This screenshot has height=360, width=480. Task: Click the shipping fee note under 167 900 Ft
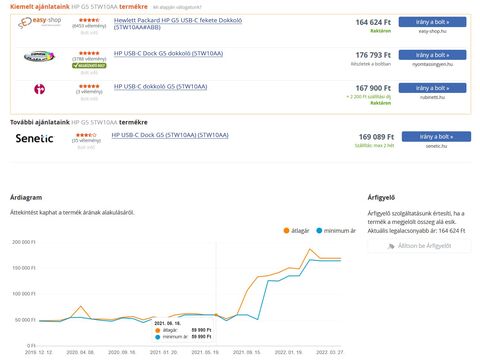pyautogui.click(x=369, y=97)
